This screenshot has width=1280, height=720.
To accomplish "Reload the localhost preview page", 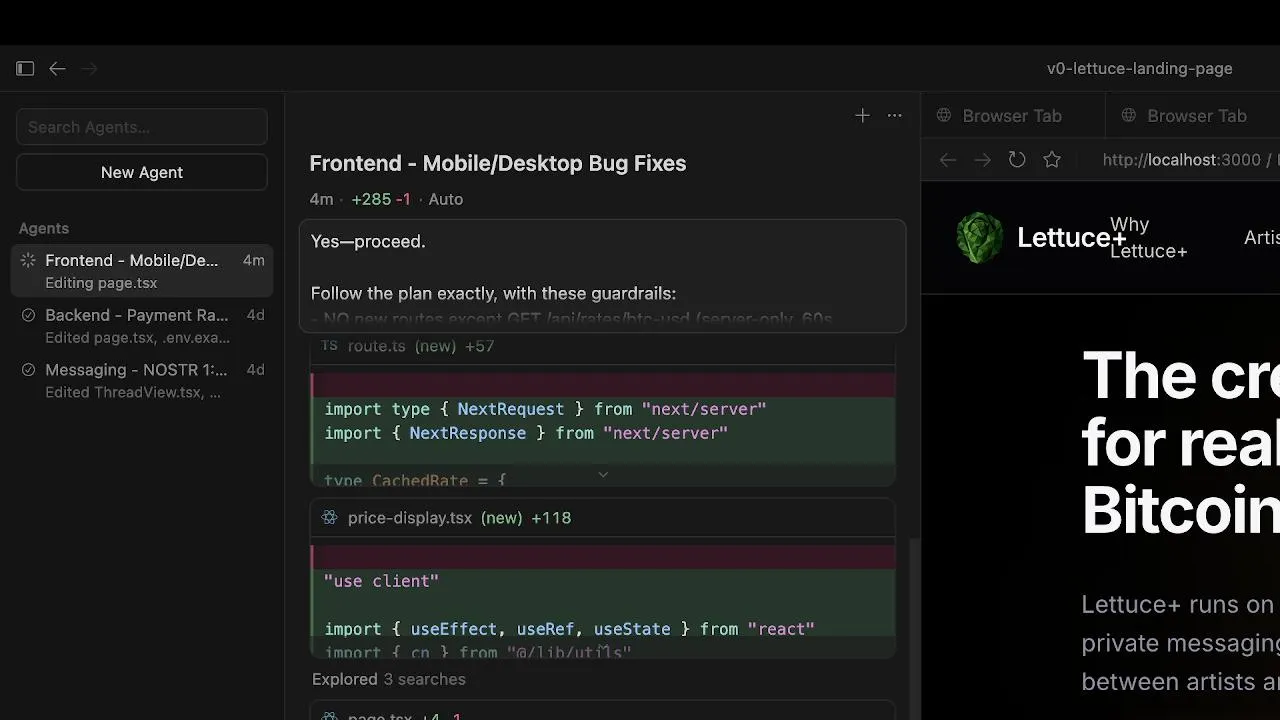I will coord(1017,160).
